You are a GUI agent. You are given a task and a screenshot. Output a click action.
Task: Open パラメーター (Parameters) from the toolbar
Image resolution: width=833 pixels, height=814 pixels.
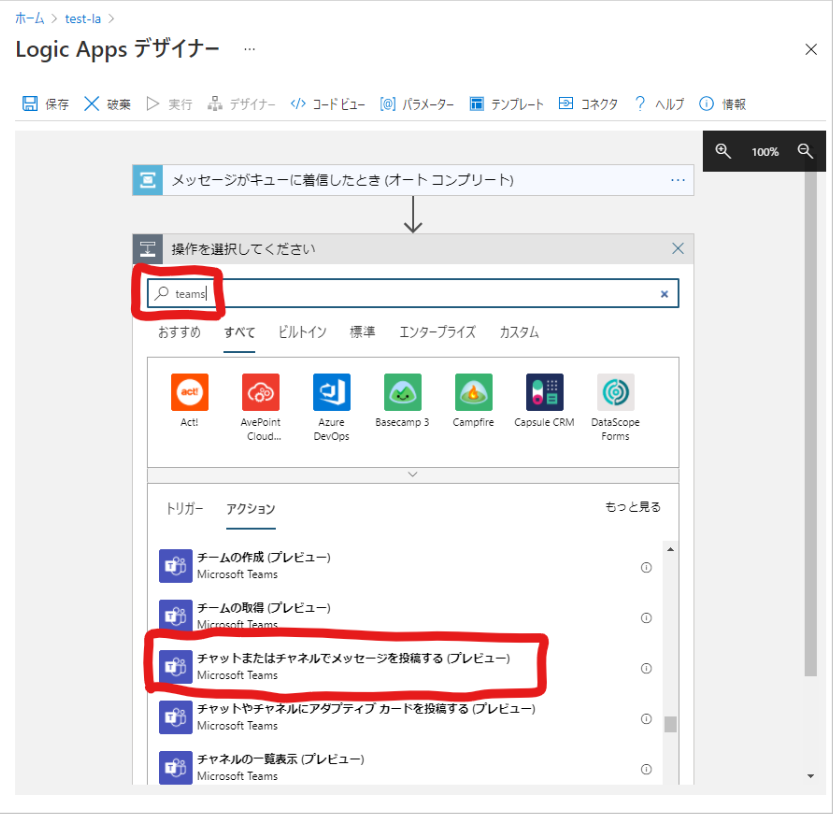tap(416, 104)
